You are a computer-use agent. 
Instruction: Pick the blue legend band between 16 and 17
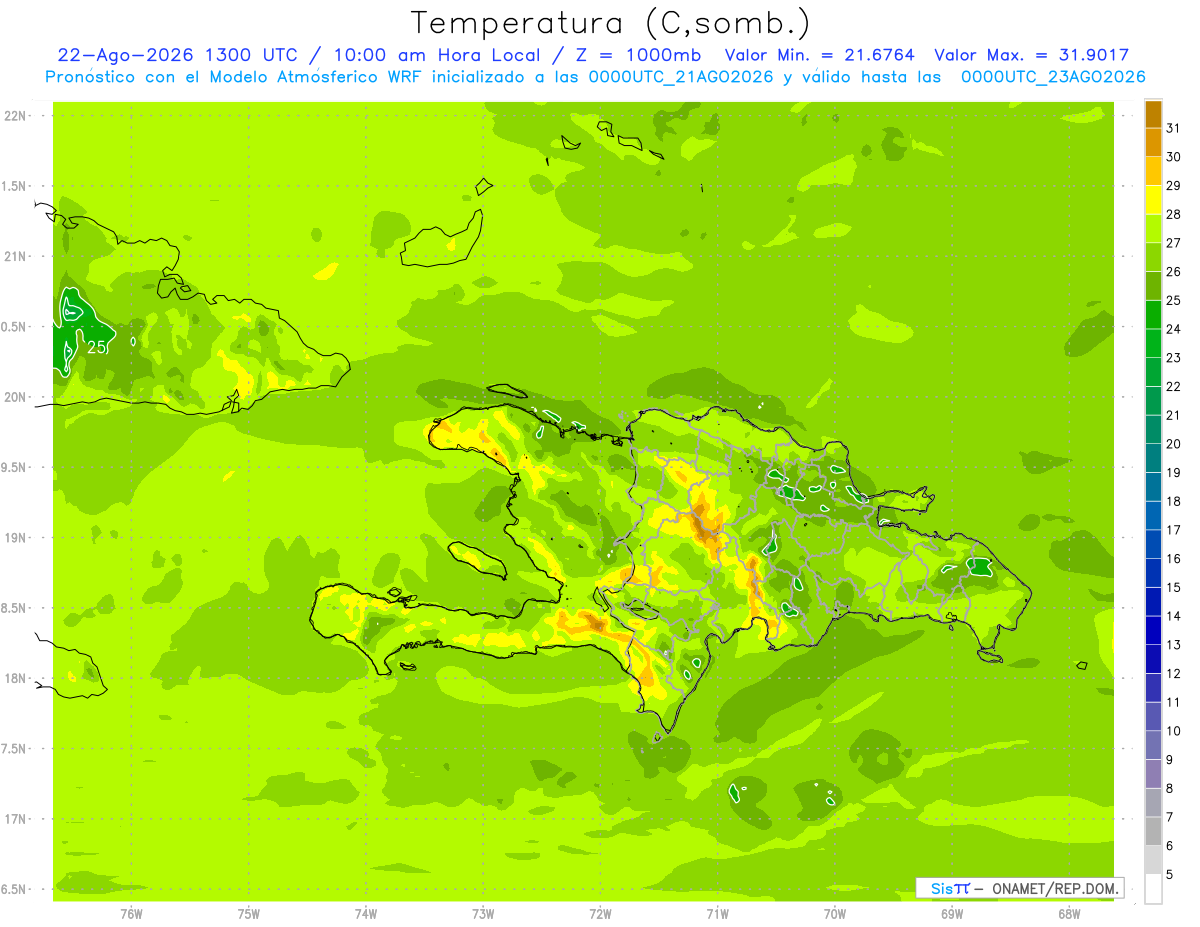tap(1153, 544)
